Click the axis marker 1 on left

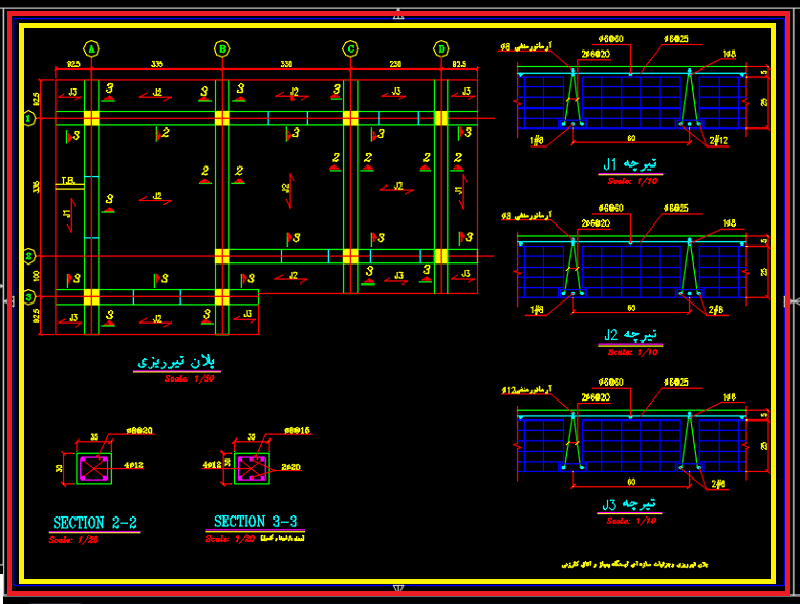(x=30, y=118)
